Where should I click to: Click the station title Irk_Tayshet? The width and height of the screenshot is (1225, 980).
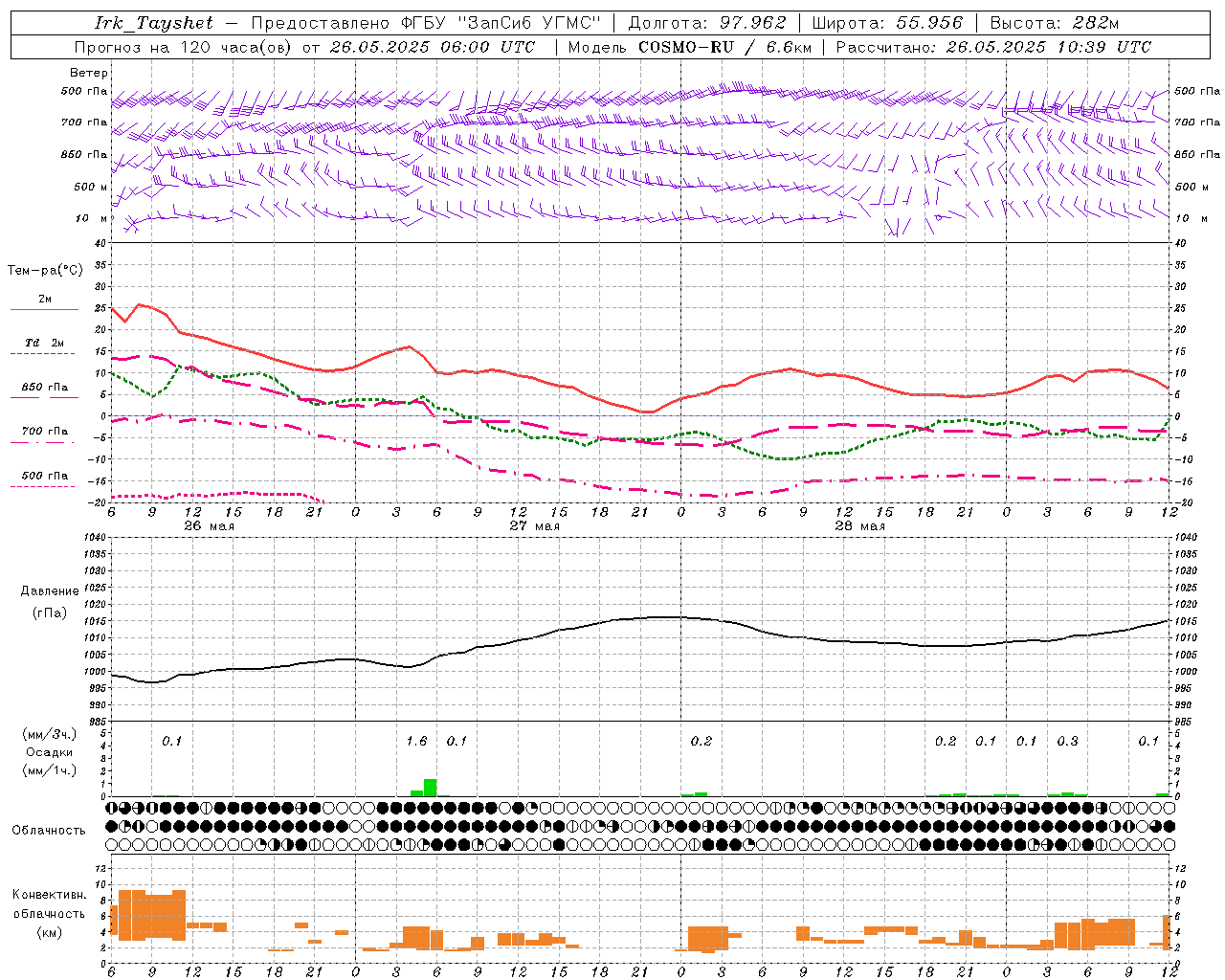point(154,23)
